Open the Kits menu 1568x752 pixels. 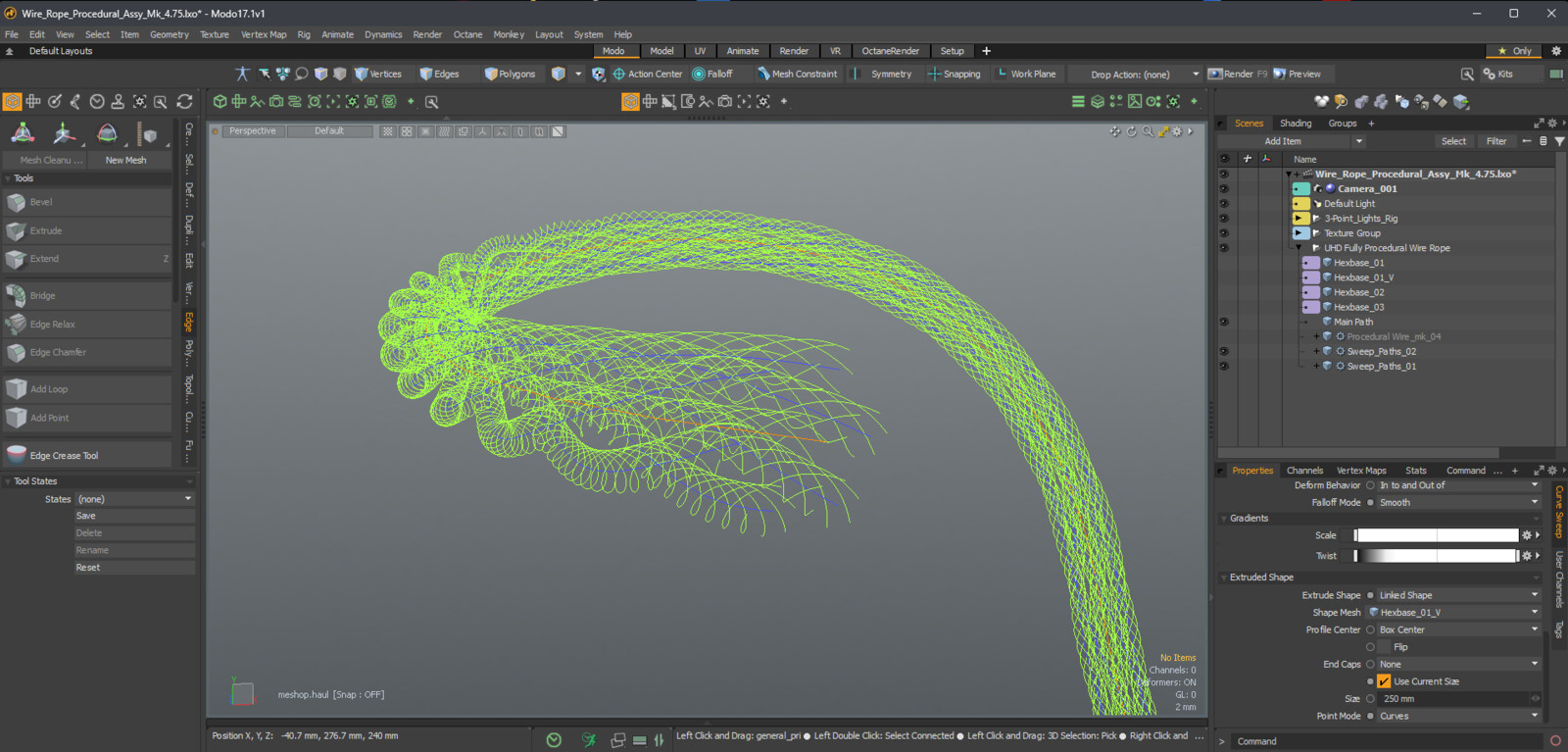1498,74
